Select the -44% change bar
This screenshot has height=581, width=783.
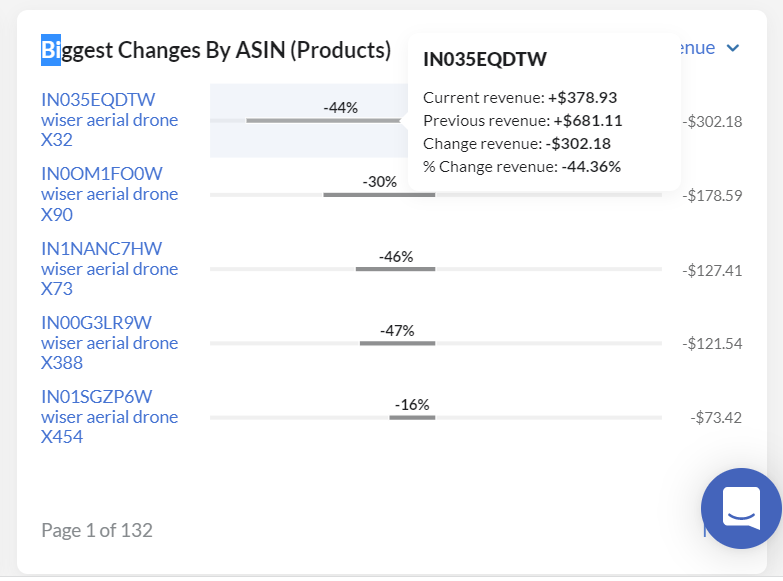(324, 120)
